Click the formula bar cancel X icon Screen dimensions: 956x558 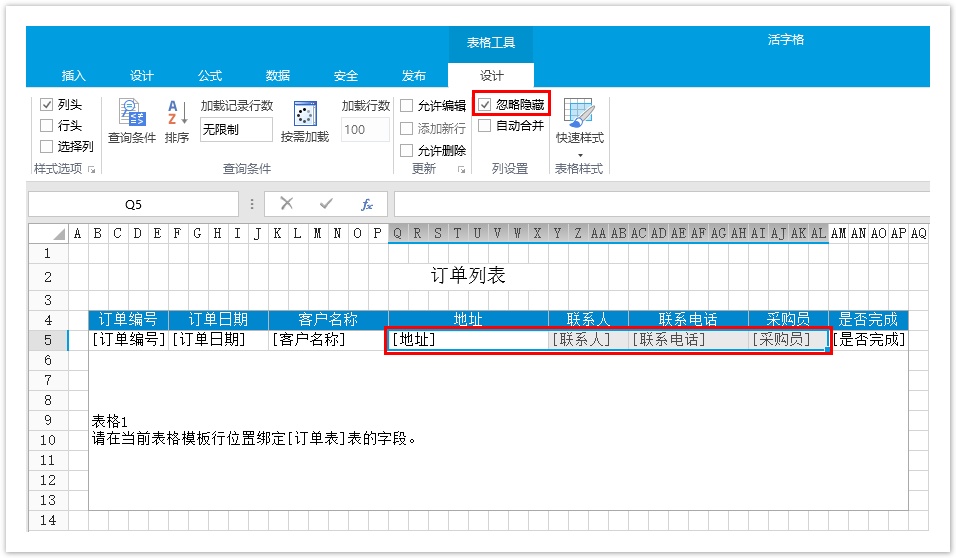[x=287, y=204]
